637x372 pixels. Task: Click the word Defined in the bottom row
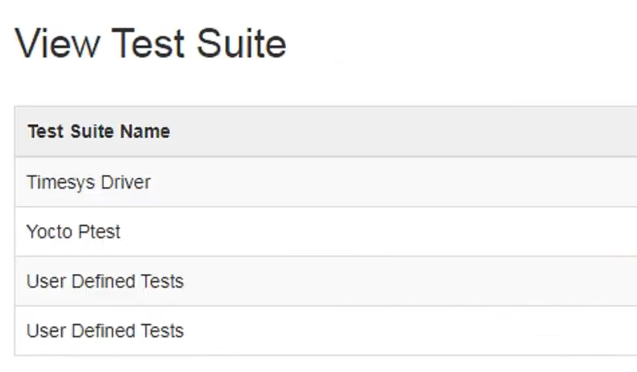(104, 331)
